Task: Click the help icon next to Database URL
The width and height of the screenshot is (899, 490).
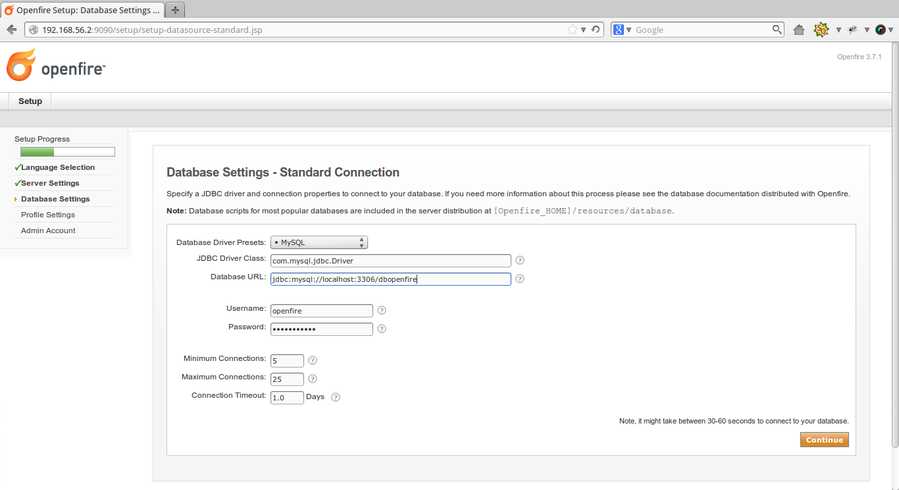Action: [x=519, y=279]
